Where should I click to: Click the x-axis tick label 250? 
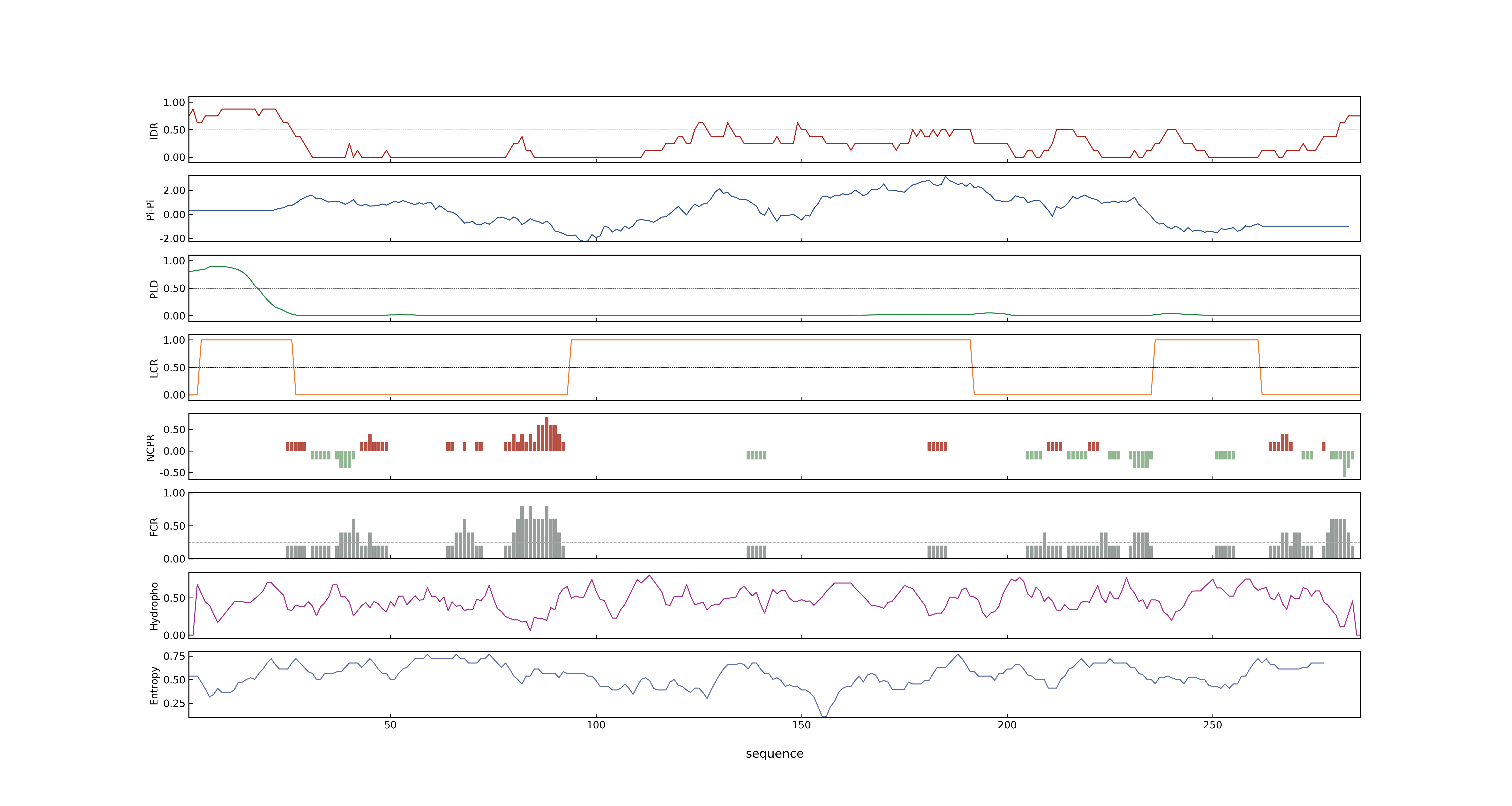(1213, 725)
